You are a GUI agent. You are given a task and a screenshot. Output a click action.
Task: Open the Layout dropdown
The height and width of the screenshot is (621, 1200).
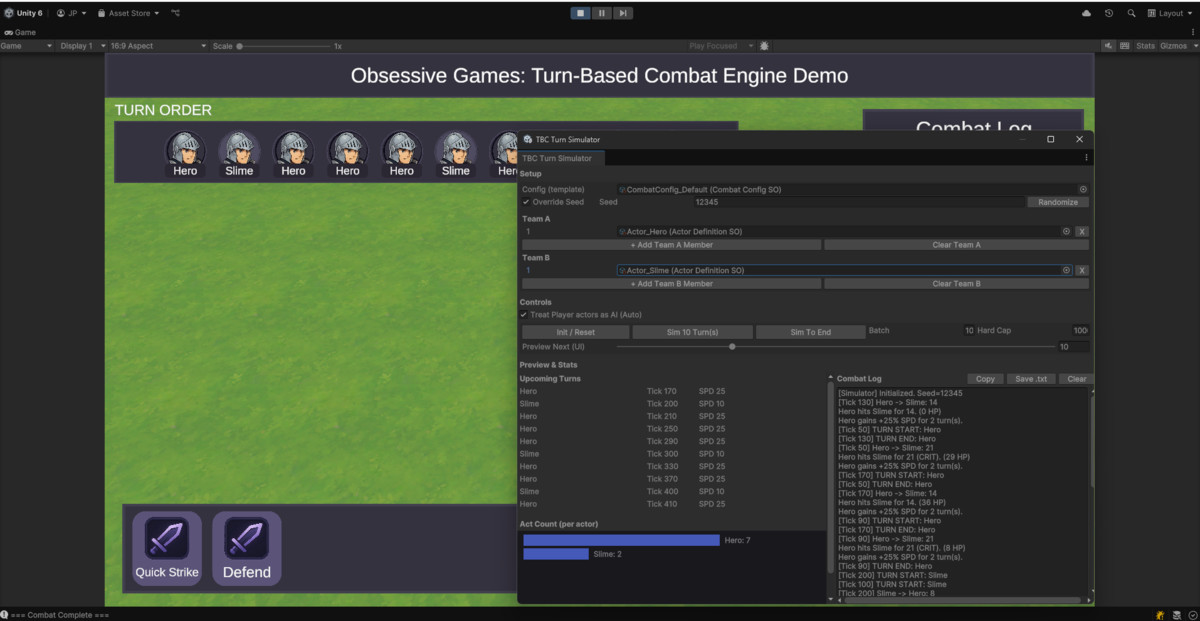click(1168, 13)
